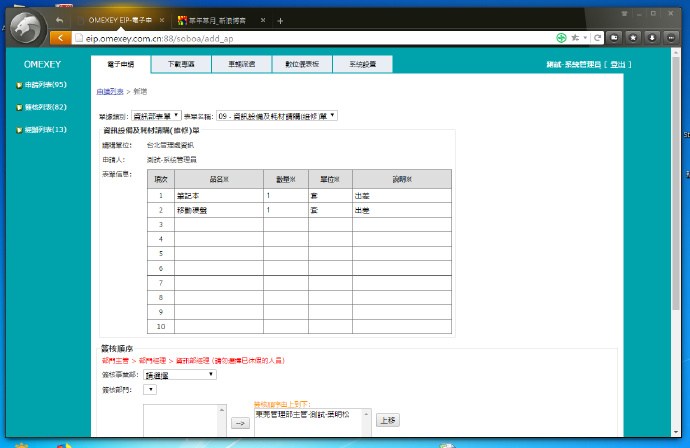
Task: Click the quantity field in row 2
Action: tap(286, 210)
